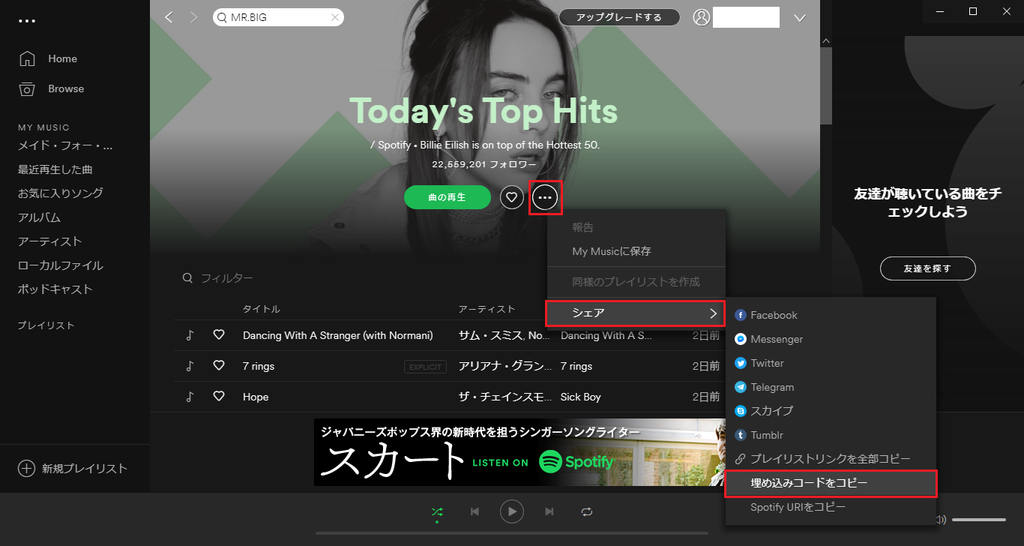The image size is (1024, 546).
Task: Expand the シェア submenu
Action: pos(635,313)
